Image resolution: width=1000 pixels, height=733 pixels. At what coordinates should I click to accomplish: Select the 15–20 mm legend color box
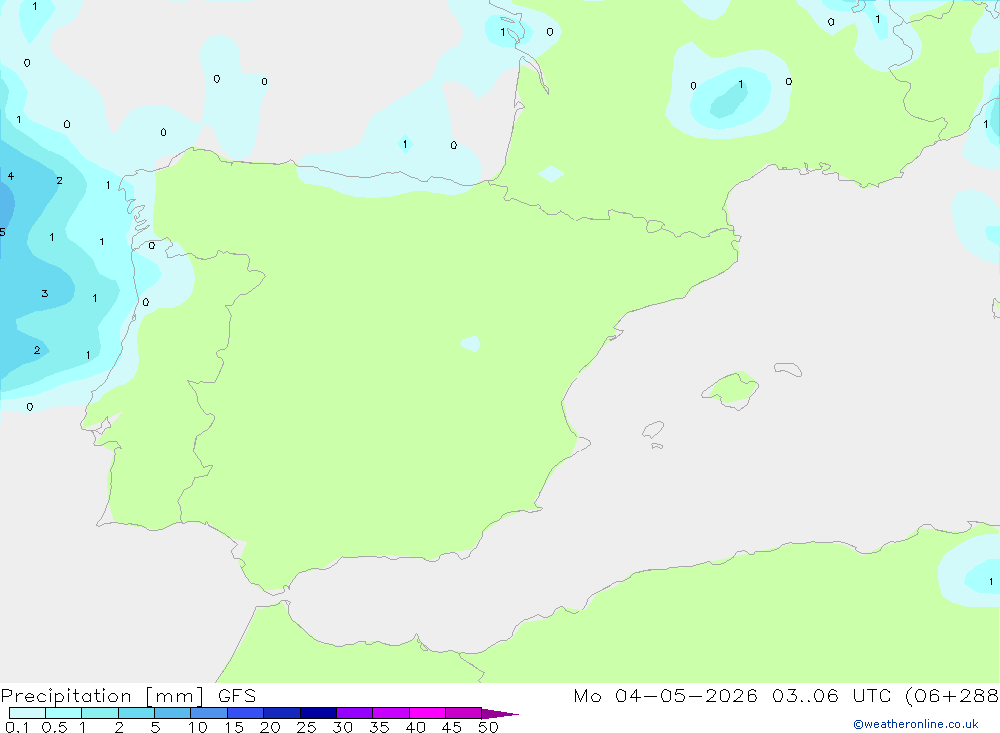click(246, 713)
